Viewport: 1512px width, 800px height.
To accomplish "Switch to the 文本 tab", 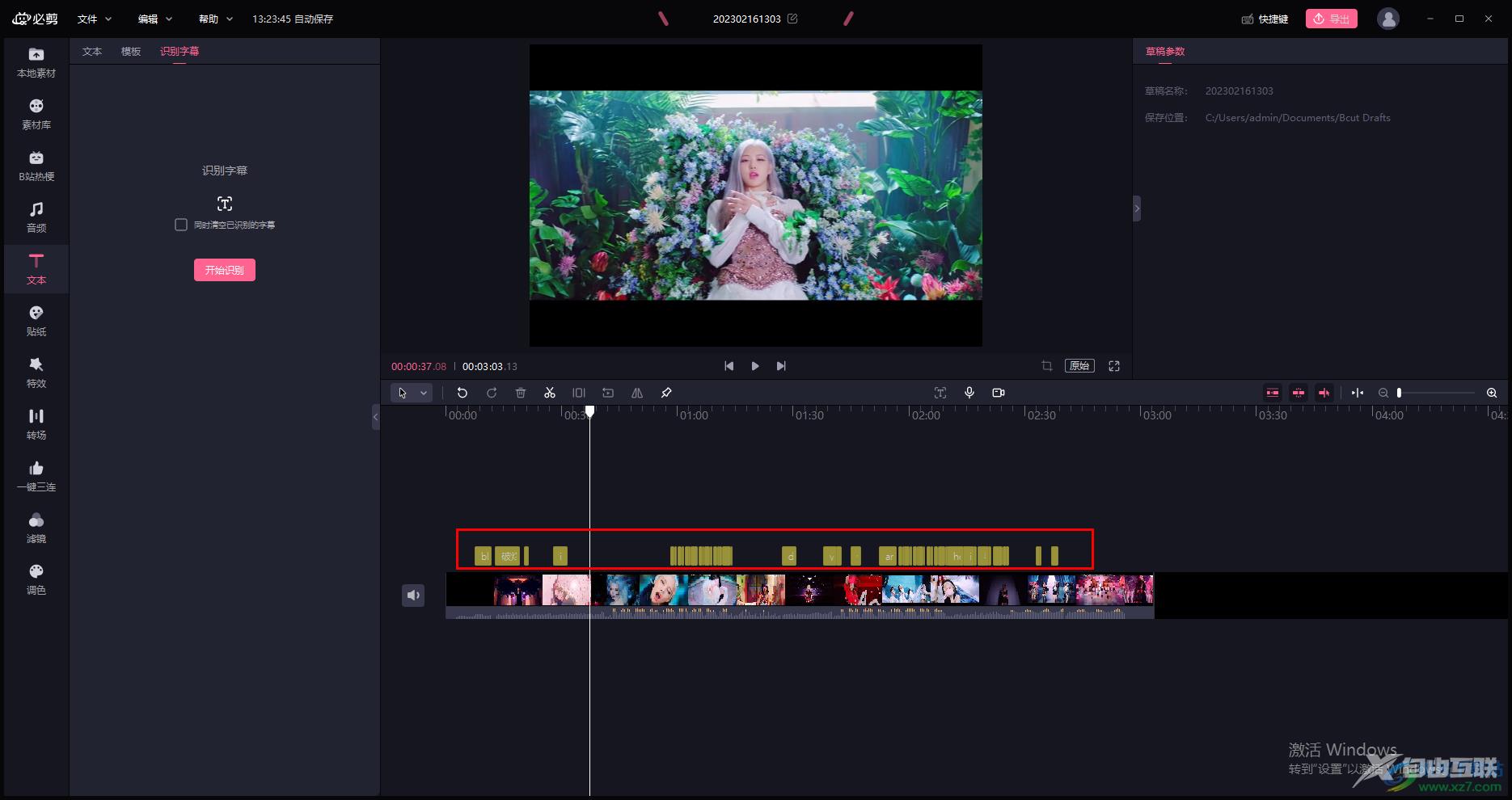I will (92, 51).
